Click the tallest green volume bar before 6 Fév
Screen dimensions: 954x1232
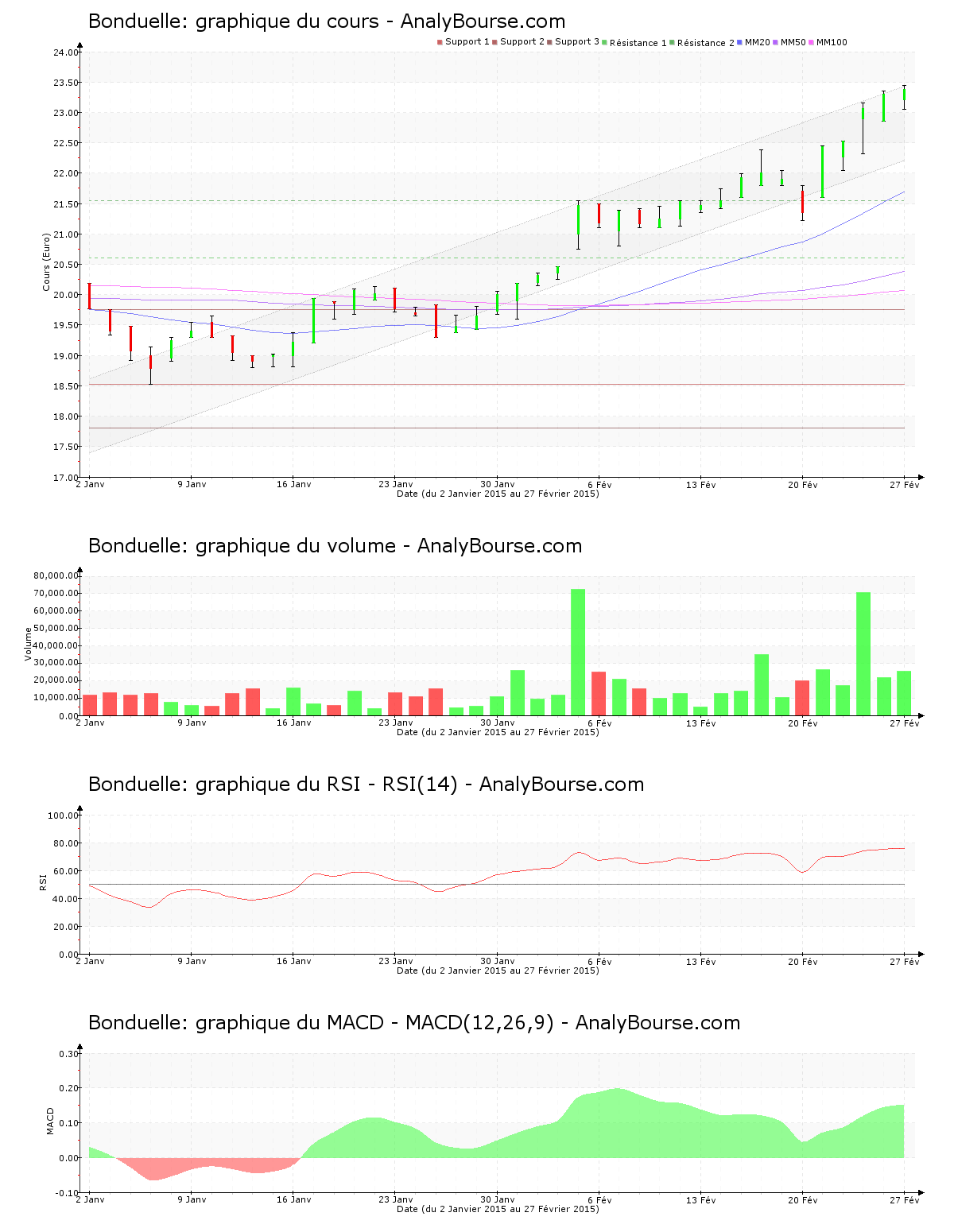tap(578, 652)
